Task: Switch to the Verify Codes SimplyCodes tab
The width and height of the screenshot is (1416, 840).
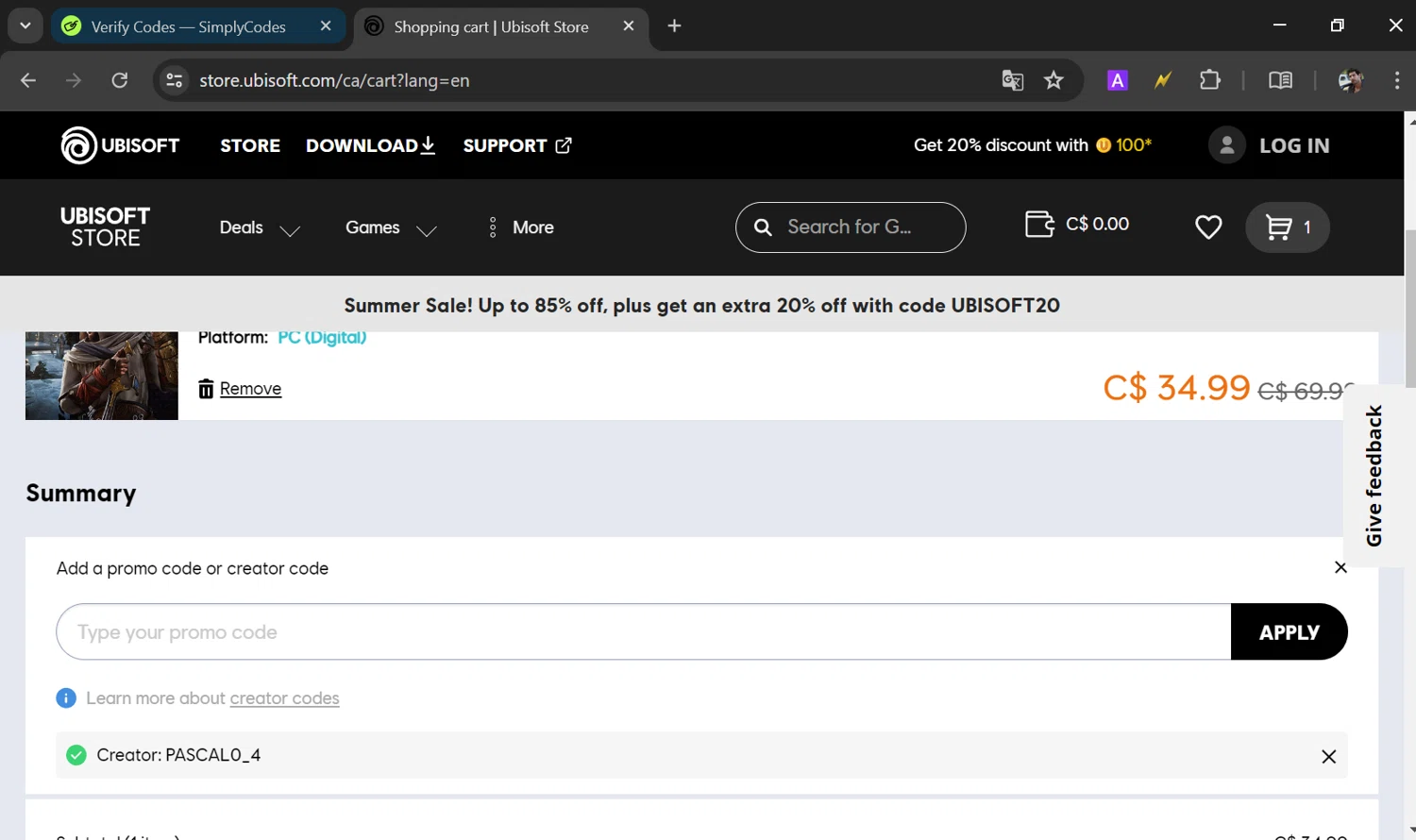Action: tap(198, 26)
